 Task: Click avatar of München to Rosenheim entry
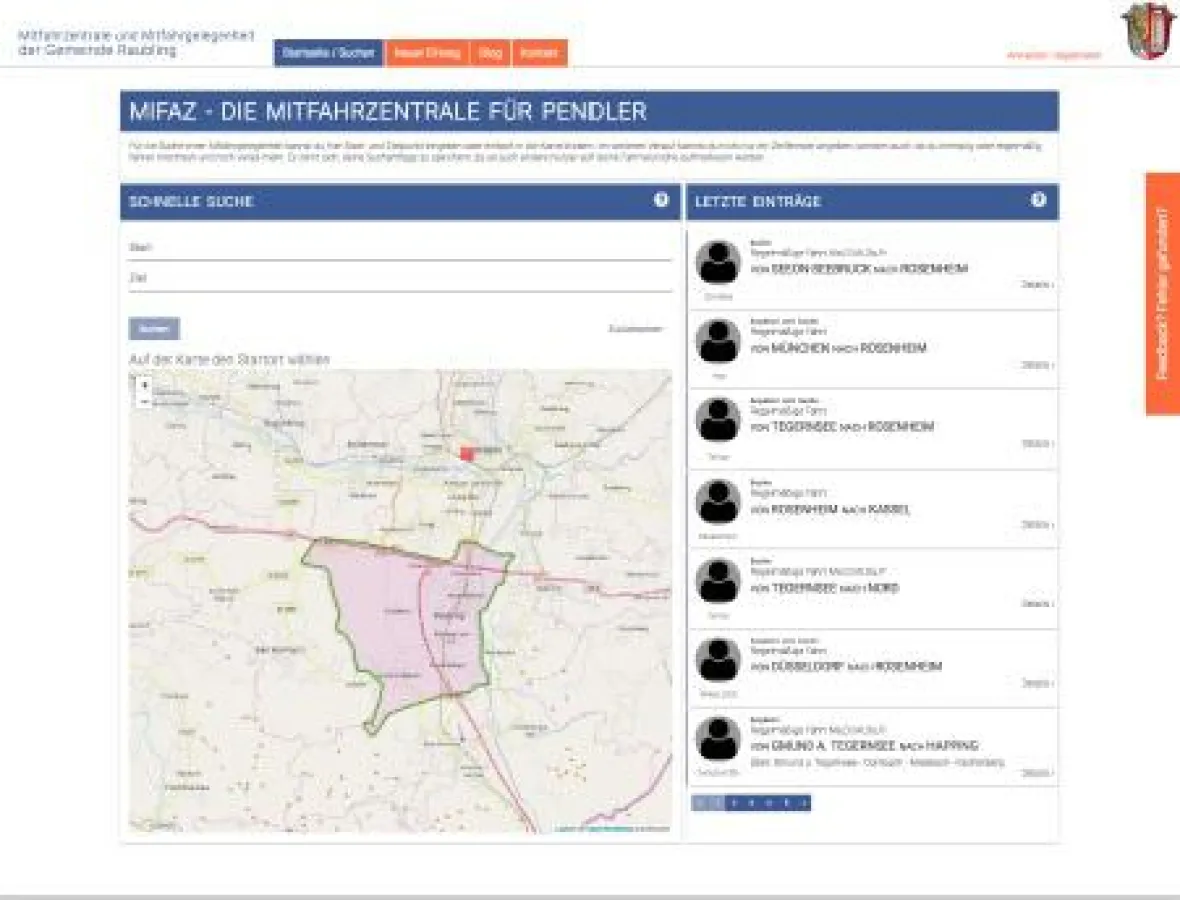(x=718, y=341)
